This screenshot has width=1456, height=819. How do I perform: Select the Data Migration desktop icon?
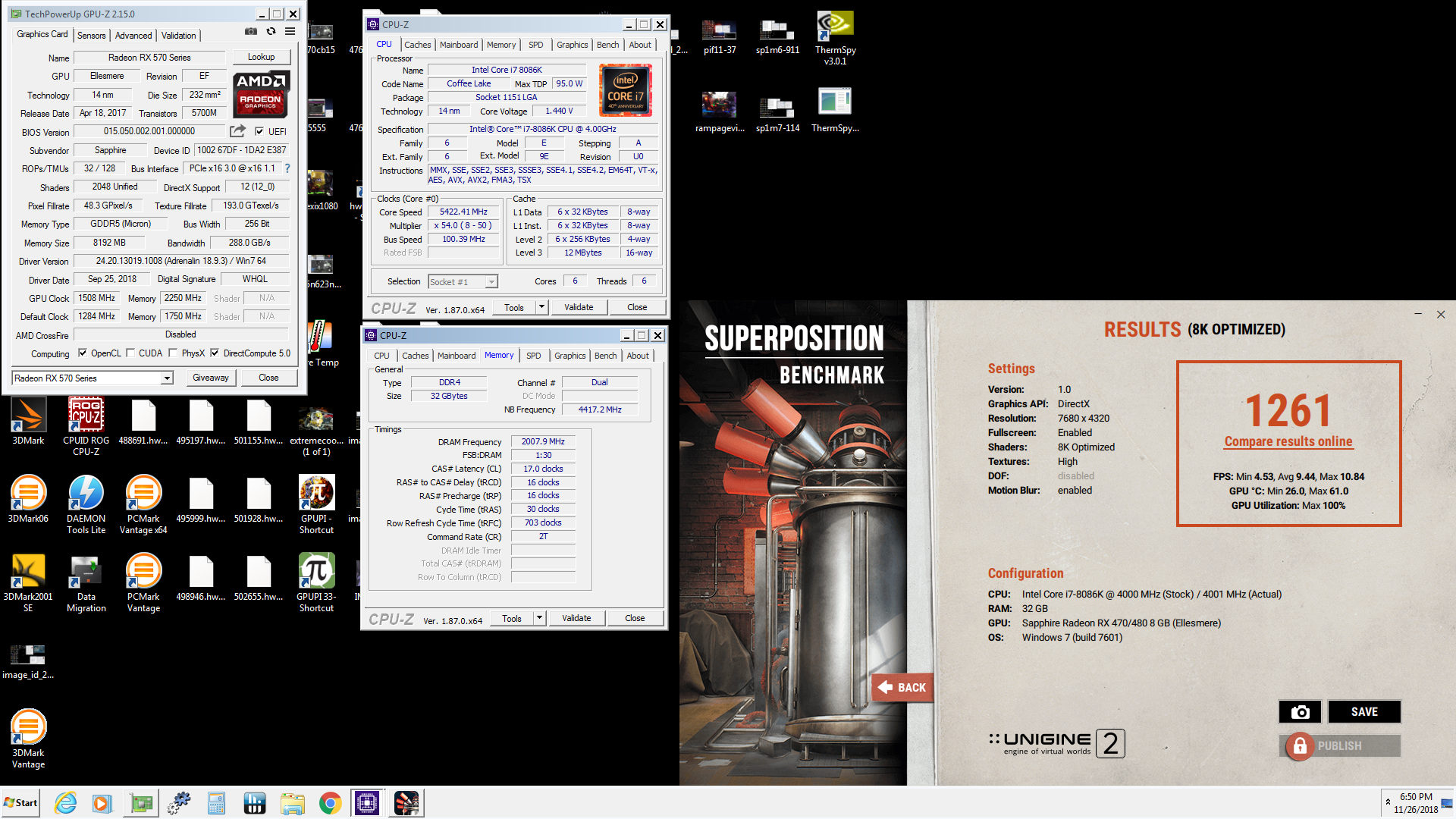[86, 583]
